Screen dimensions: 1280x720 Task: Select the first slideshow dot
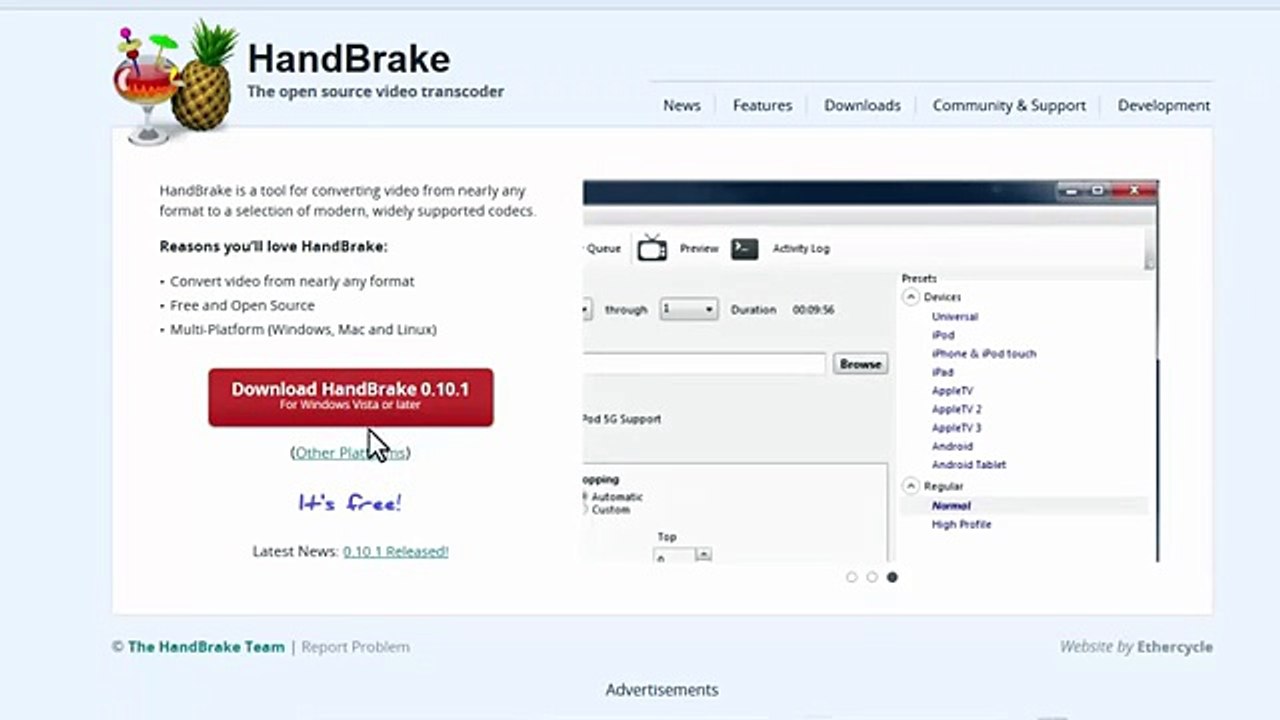coord(852,577)
